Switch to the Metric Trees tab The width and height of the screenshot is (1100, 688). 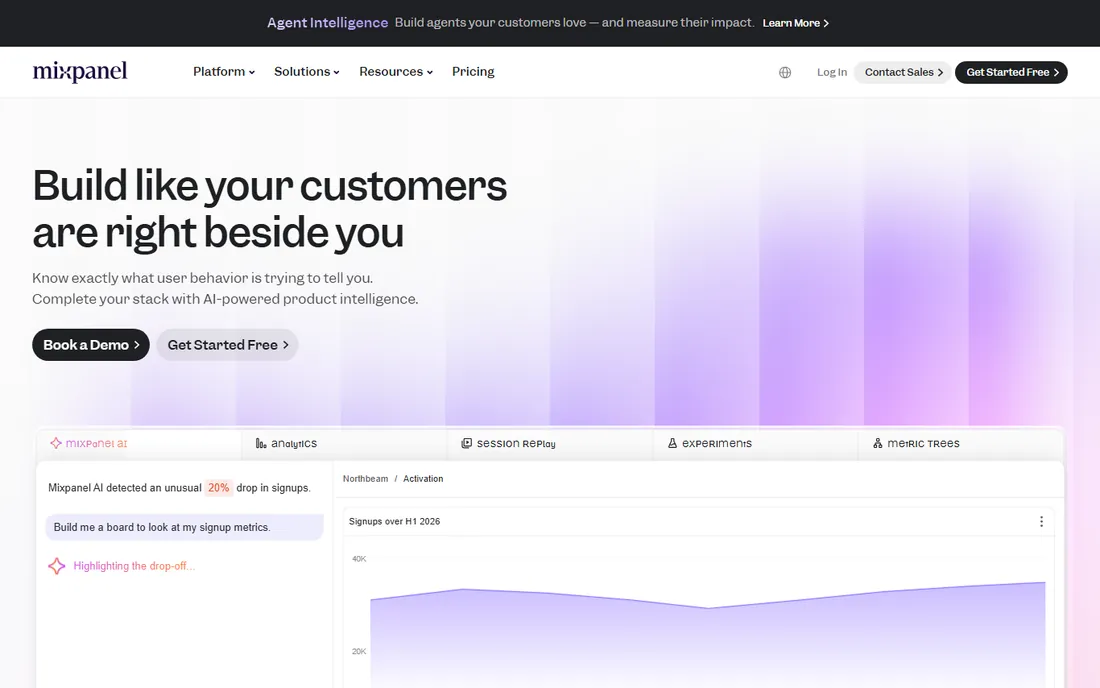pyautogui.click(x=960, y=443)
